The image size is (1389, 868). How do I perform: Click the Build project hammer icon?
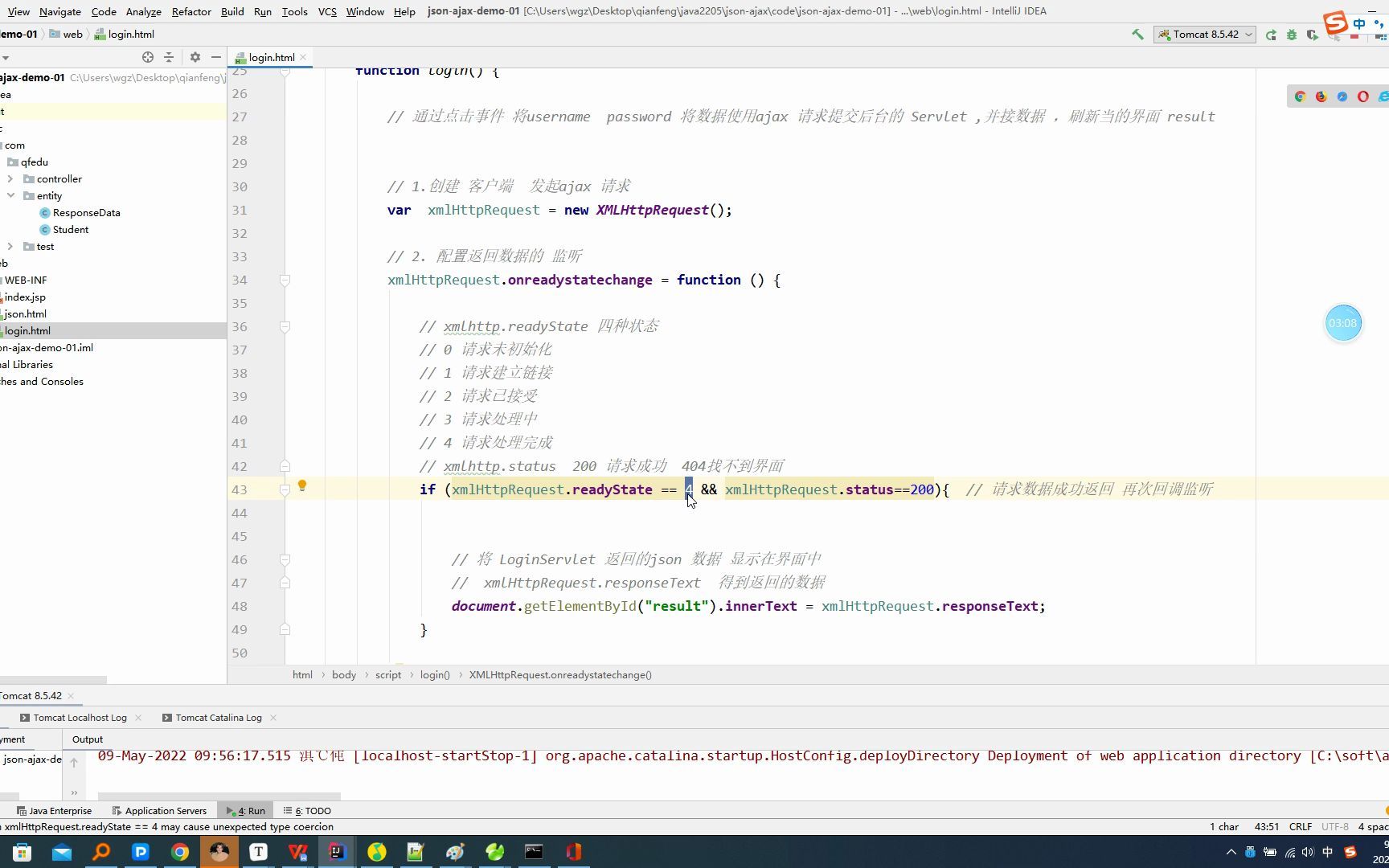pyautogui.click(x=1137, y=35)
